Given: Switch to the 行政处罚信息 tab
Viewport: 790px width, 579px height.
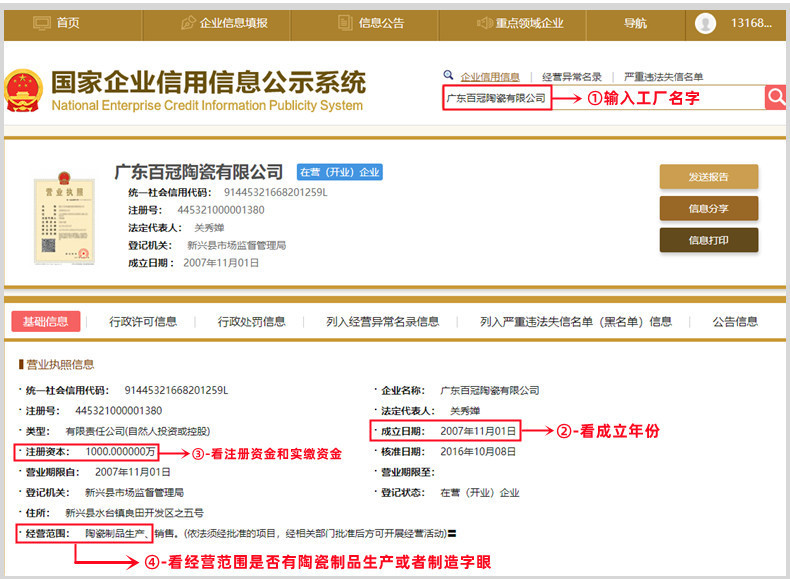Looking at the screenshot, I should point(251,321).
